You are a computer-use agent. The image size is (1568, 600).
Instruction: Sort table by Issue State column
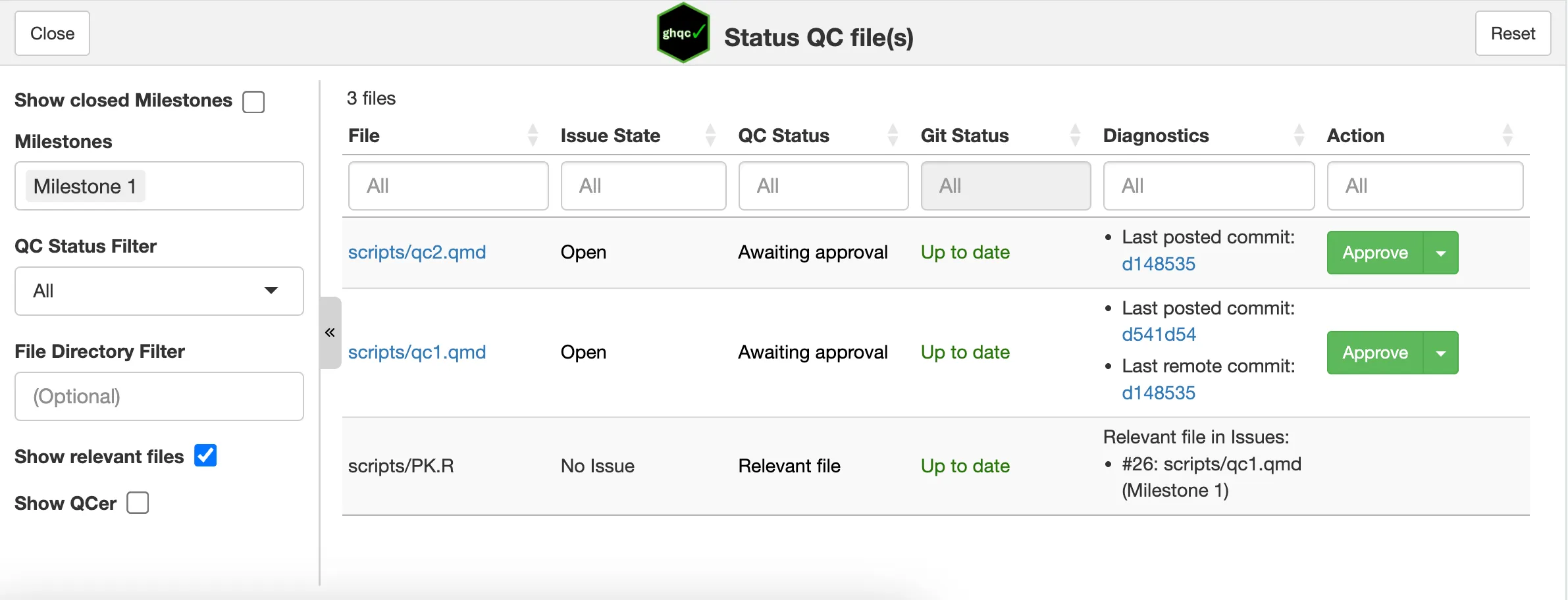pyautogui.click(x=710, y=136)
